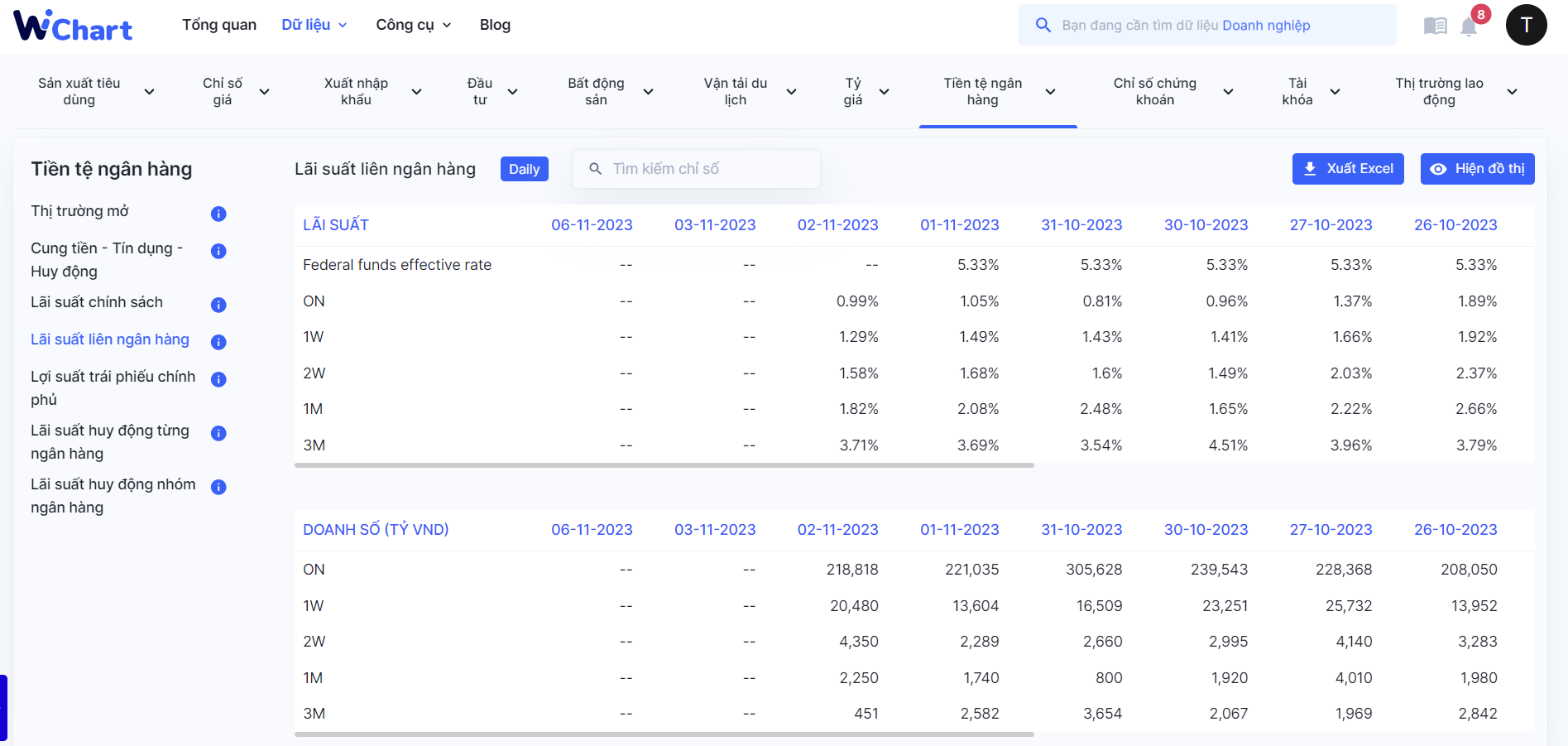Viewport: 1568px width, 746px height.
Task: Click 1M row label in LÃI SUẤT table
Action: pos(313,409)
